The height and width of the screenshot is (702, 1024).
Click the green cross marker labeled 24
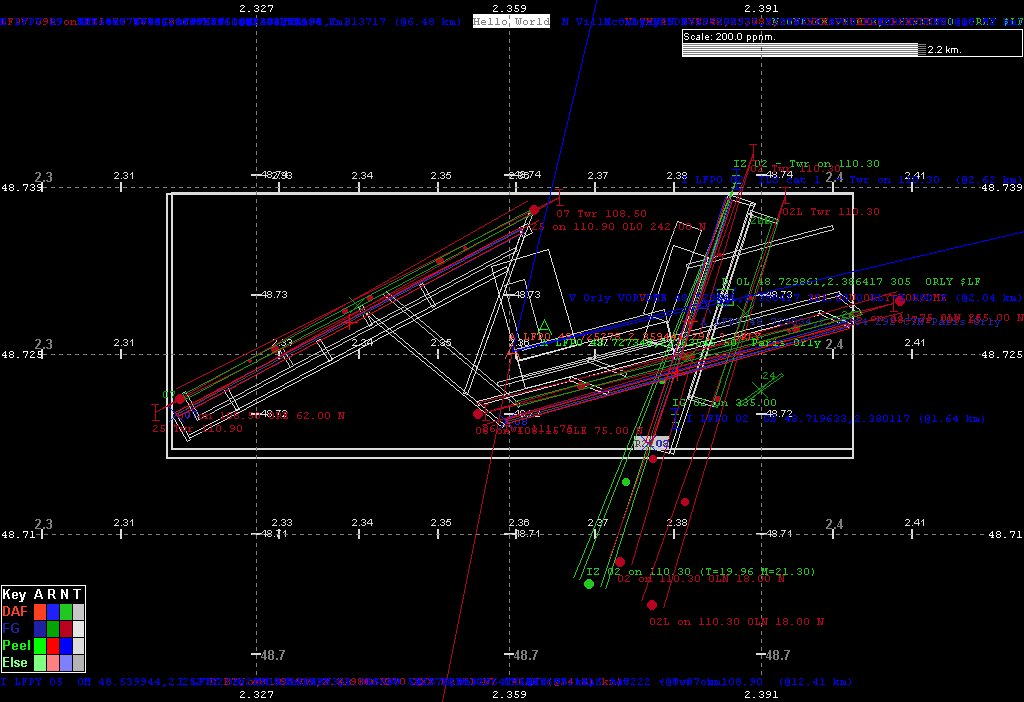coord(760,387)
